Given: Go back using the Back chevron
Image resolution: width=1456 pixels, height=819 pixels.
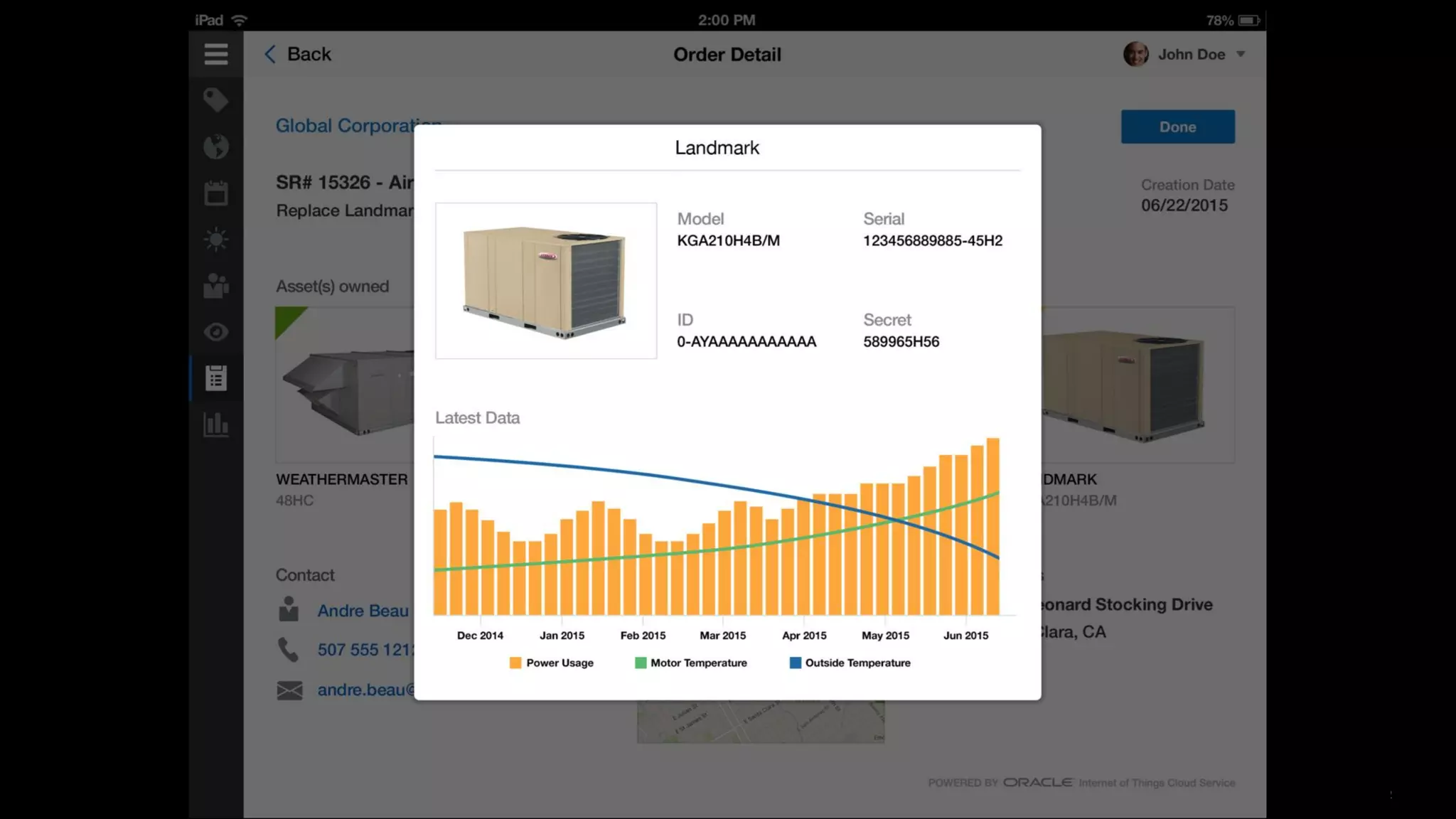Looking at the screenshot, I should [270, 54].
